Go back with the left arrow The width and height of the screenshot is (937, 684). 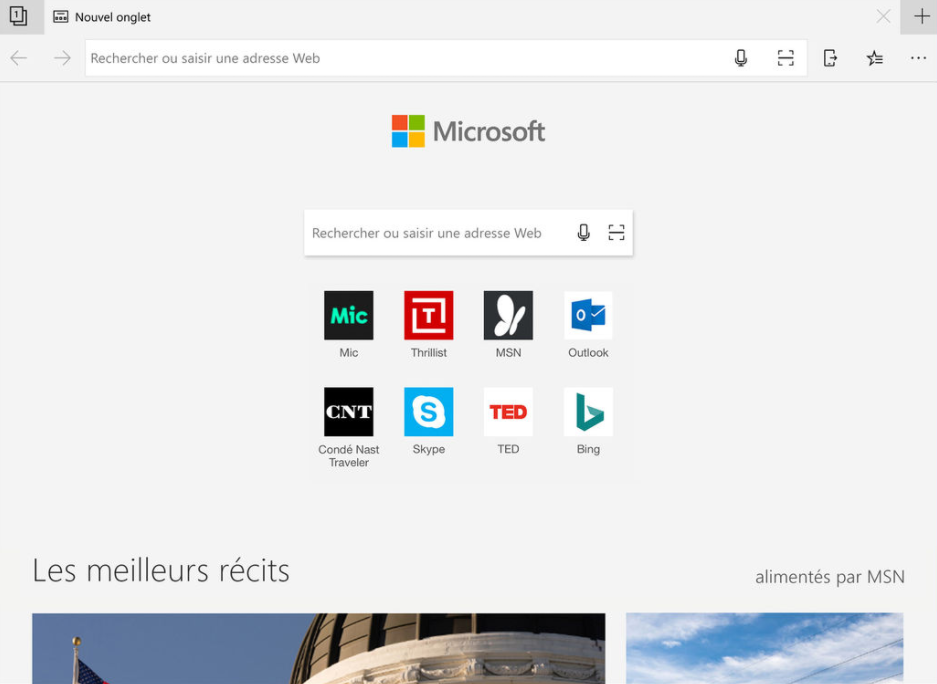(x=19, y=58)
